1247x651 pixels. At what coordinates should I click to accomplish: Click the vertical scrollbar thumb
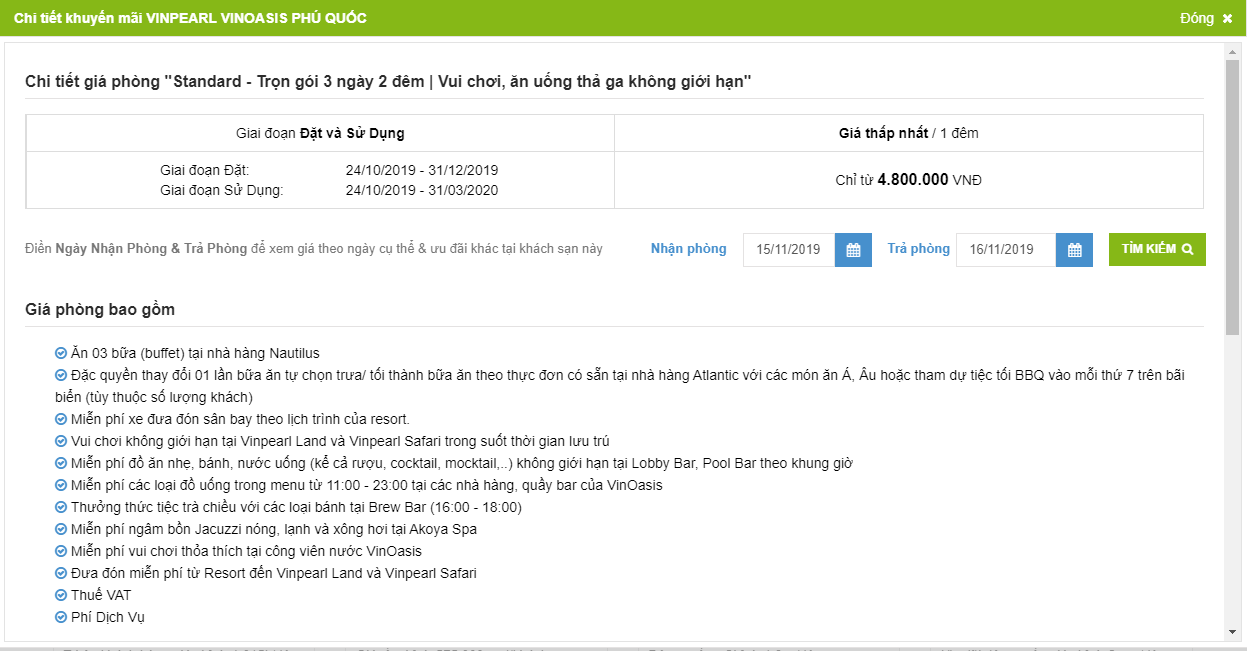[1232, 195]
